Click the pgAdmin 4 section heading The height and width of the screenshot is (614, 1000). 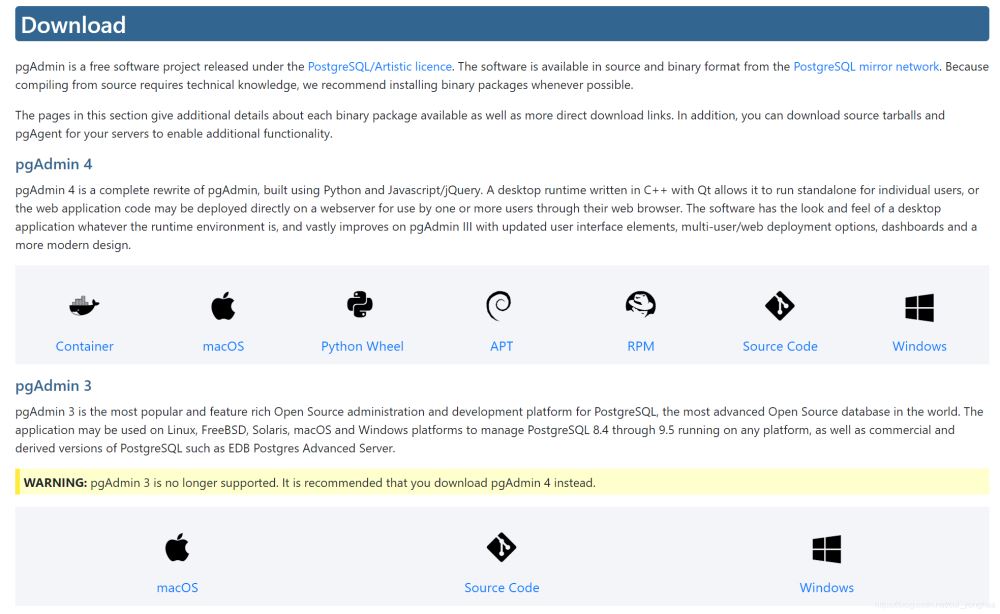click(54, 164)
